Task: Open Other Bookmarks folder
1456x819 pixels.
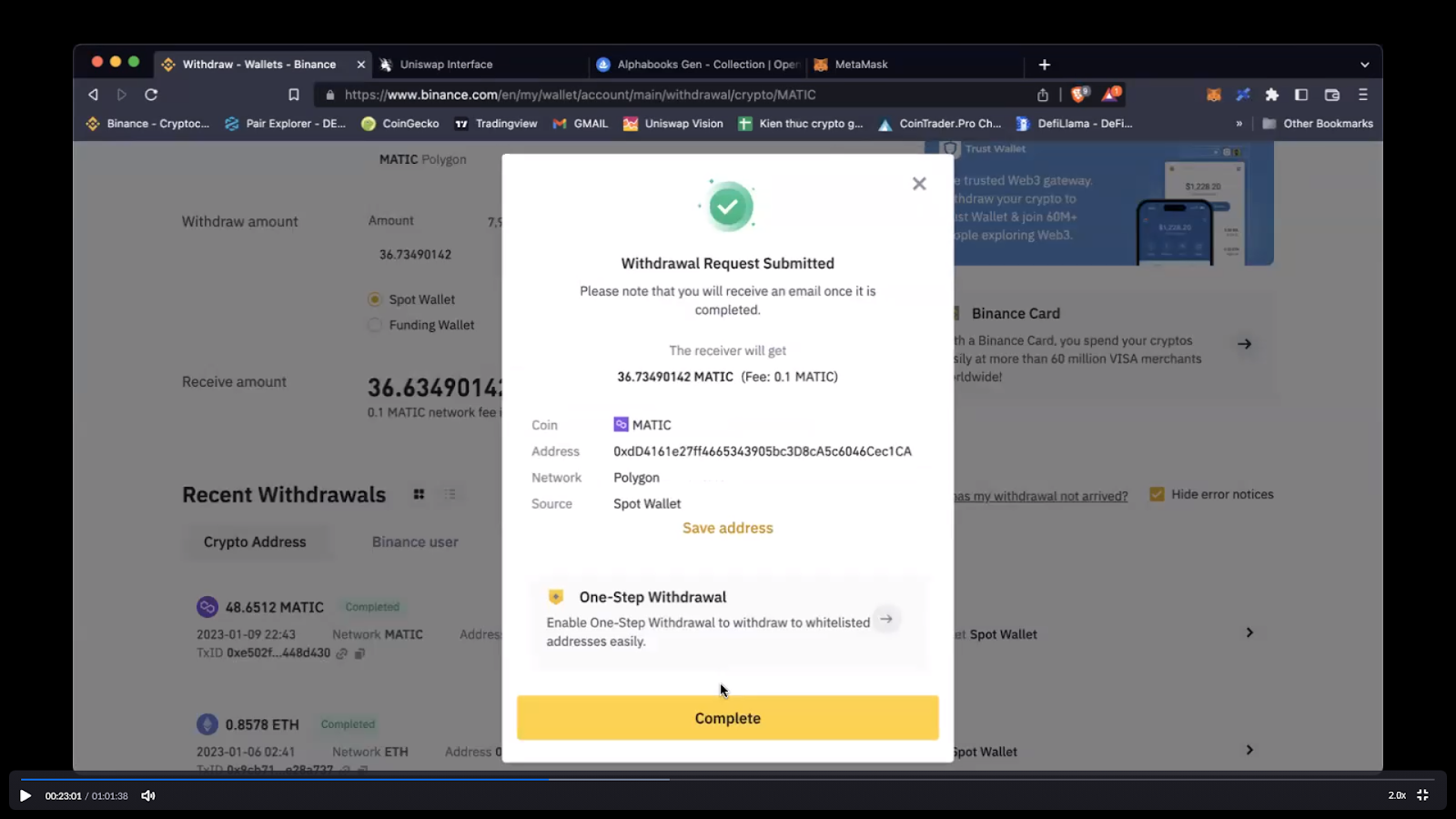Action: click(x=1318, y=124)
